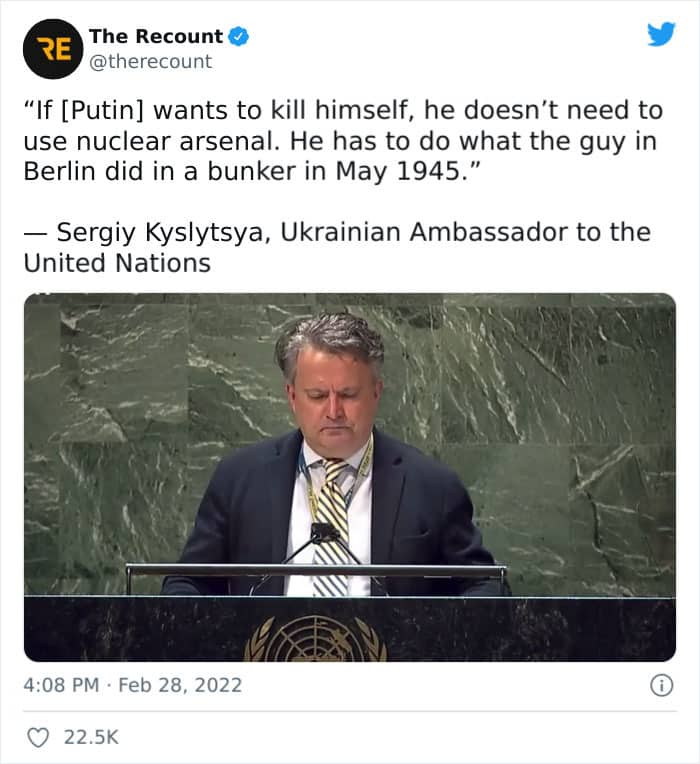This screenshot has height=764, width=700.
Task: Like the tweet with the heart icon
Action: (38, 737)
